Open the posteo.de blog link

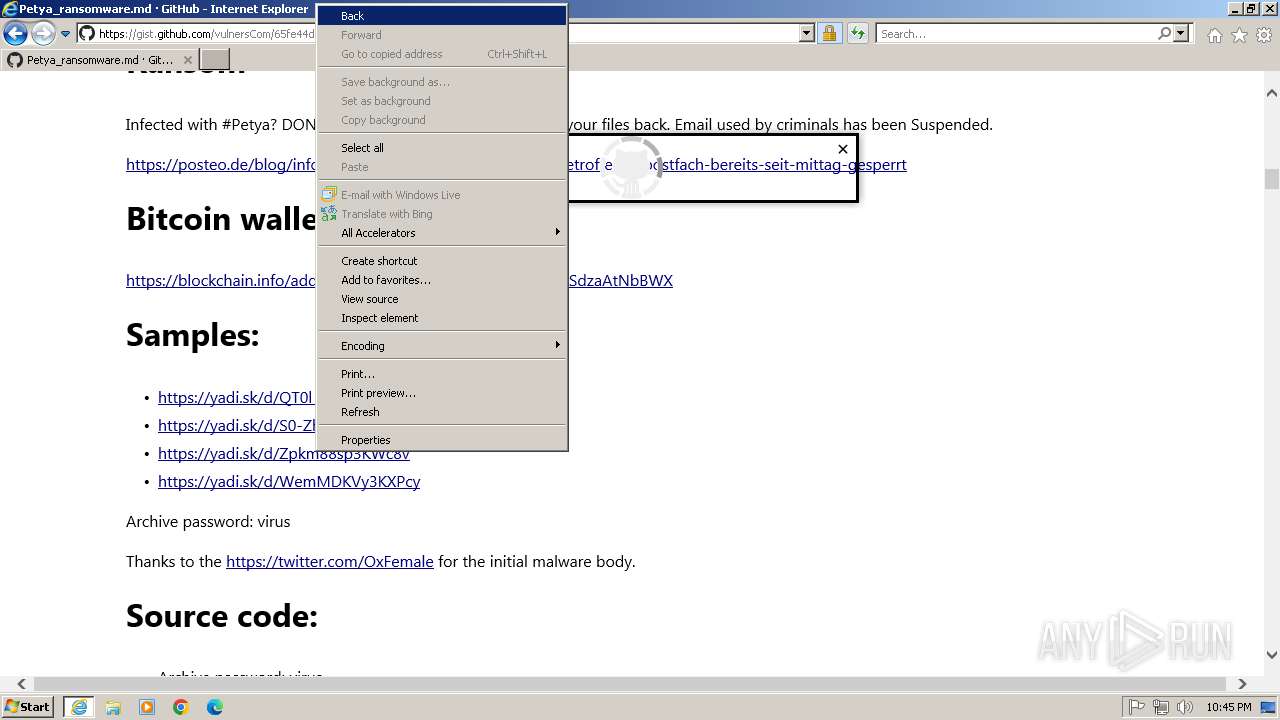pos(737,164)
